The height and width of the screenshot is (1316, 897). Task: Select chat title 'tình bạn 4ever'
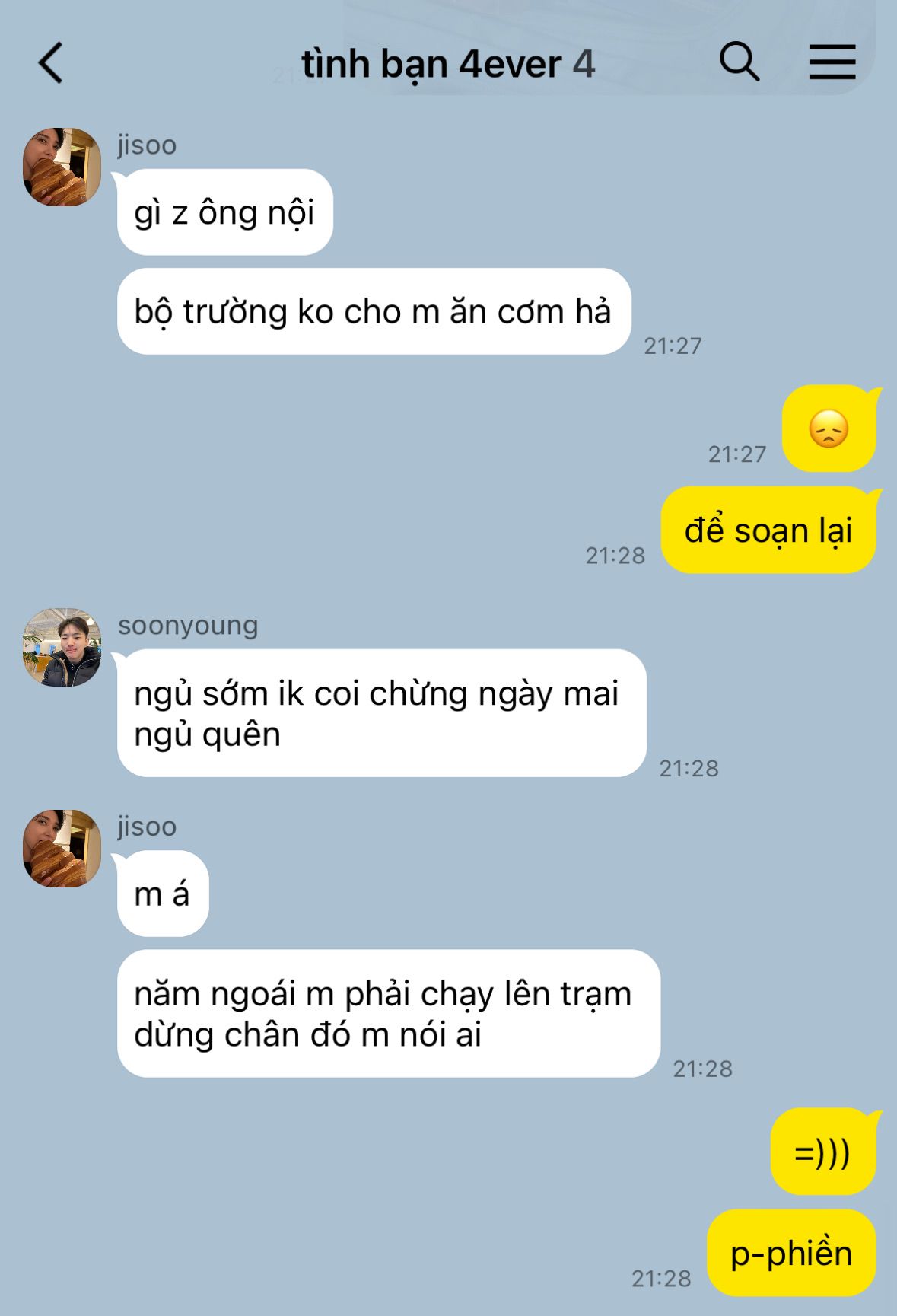[x=431, y=64]
